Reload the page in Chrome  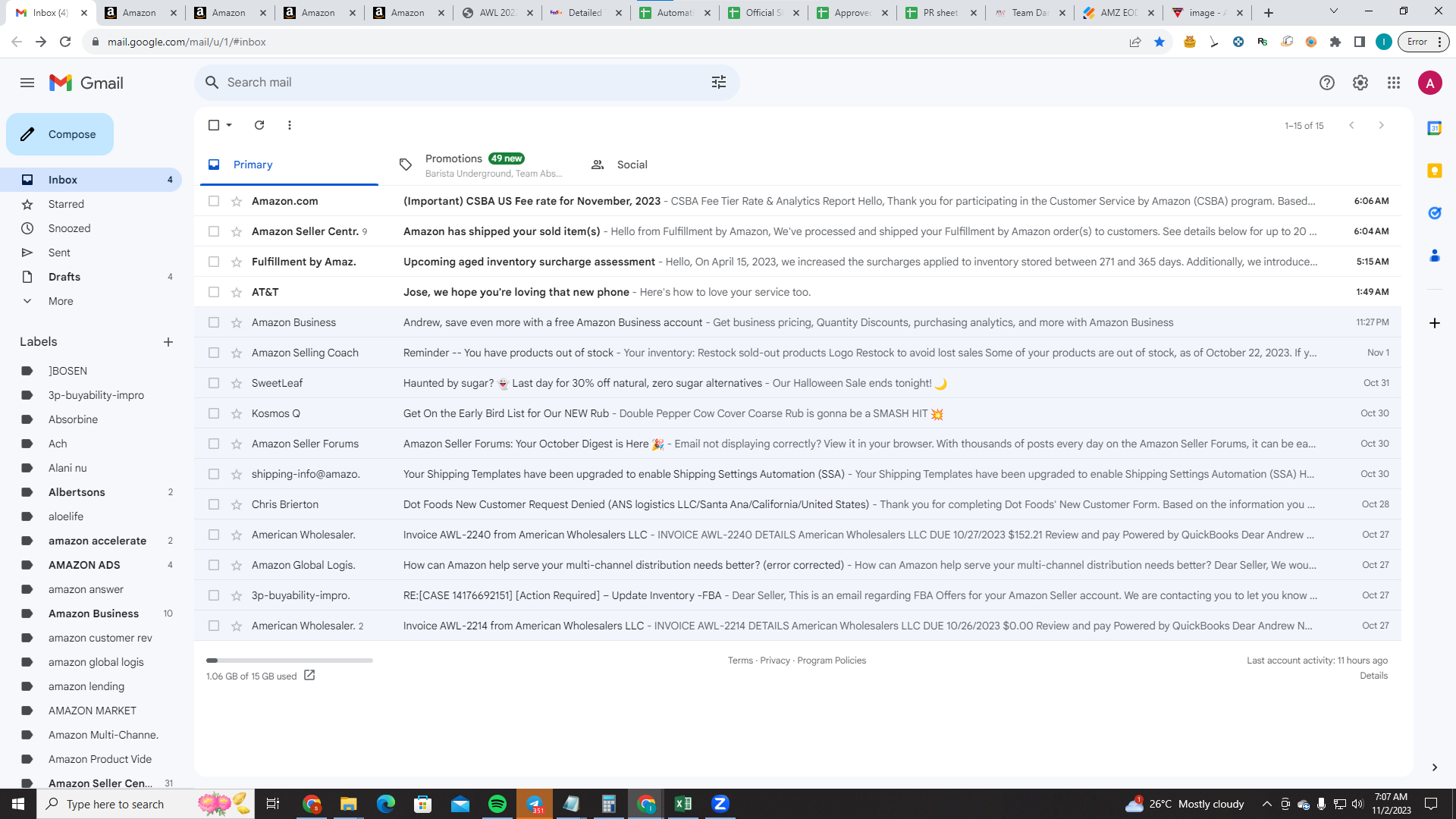pyautogui.click(x=65, y=42)
